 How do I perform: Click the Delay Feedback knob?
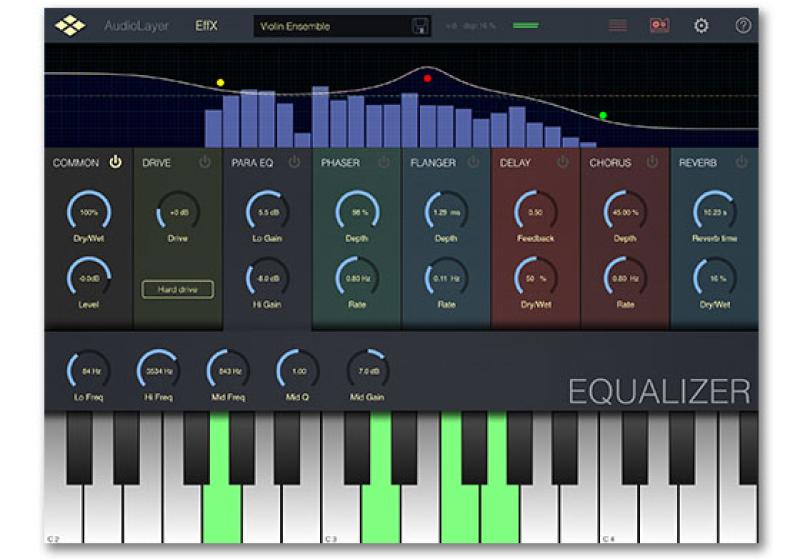tap(536, 212)
